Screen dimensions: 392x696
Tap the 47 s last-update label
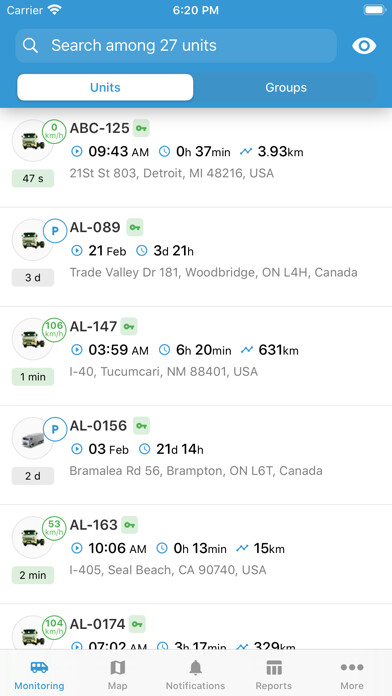point(33,178)
